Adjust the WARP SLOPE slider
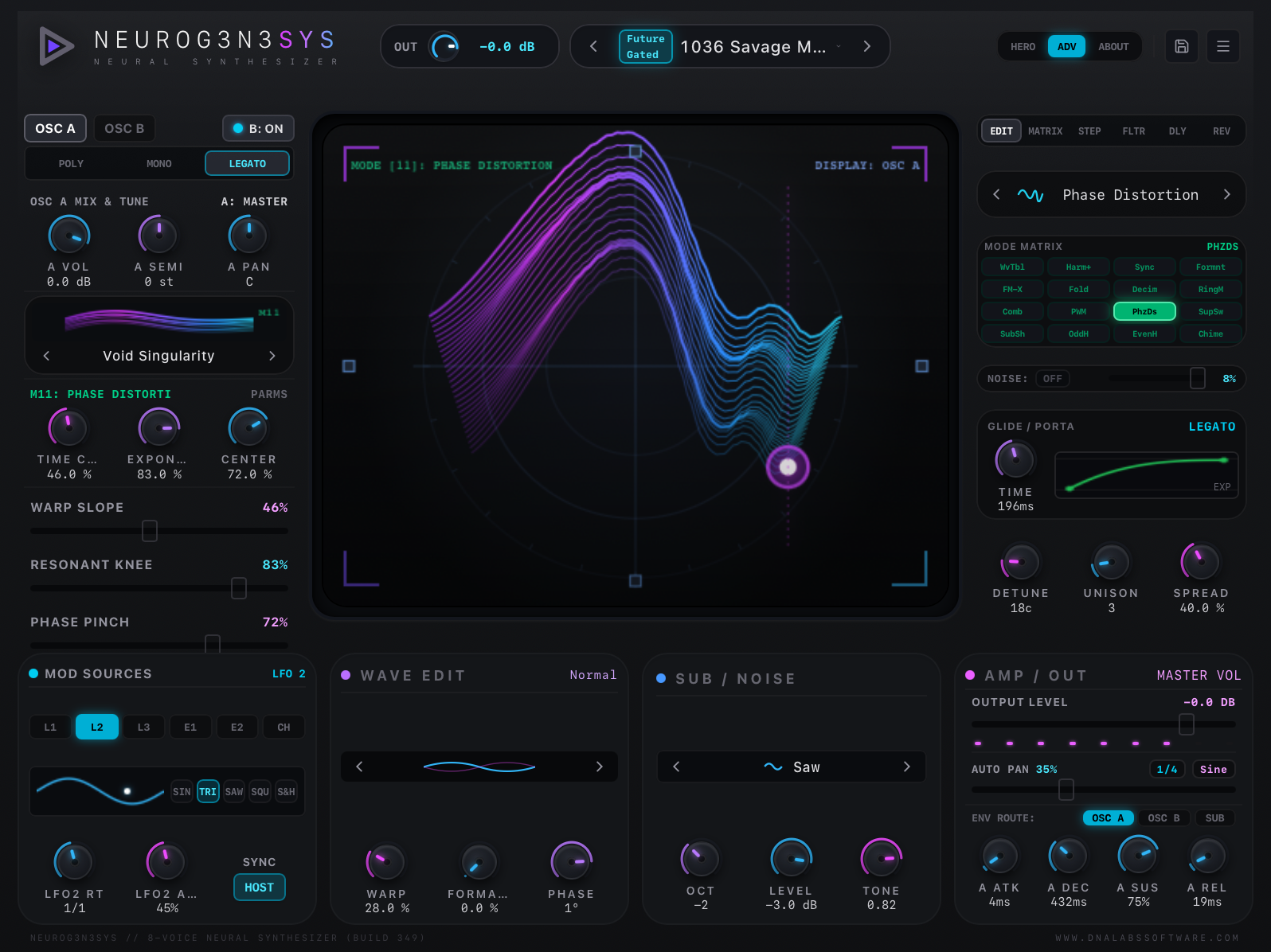Image resolution: width=1271 pixels, height=952 pixels. (x=159, y=530)
